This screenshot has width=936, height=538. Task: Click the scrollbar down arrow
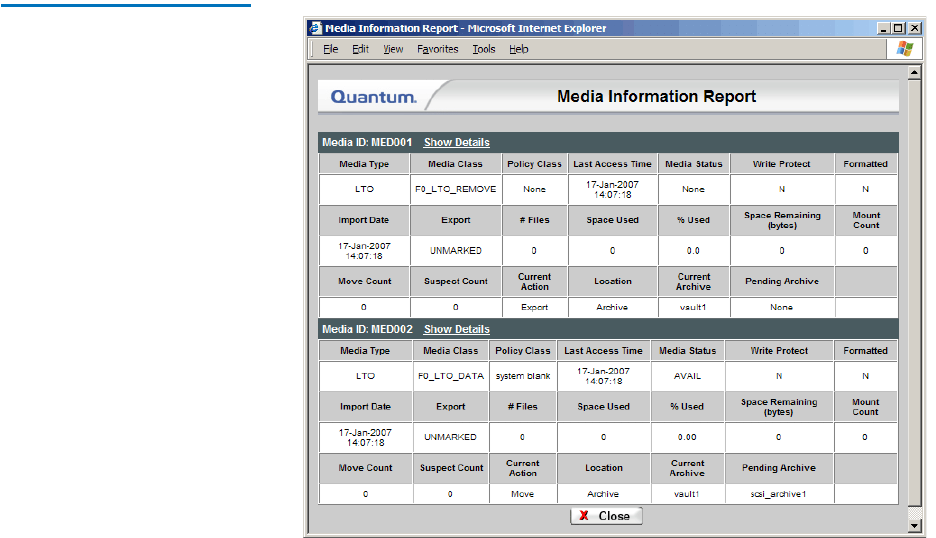tap(913, 525)
